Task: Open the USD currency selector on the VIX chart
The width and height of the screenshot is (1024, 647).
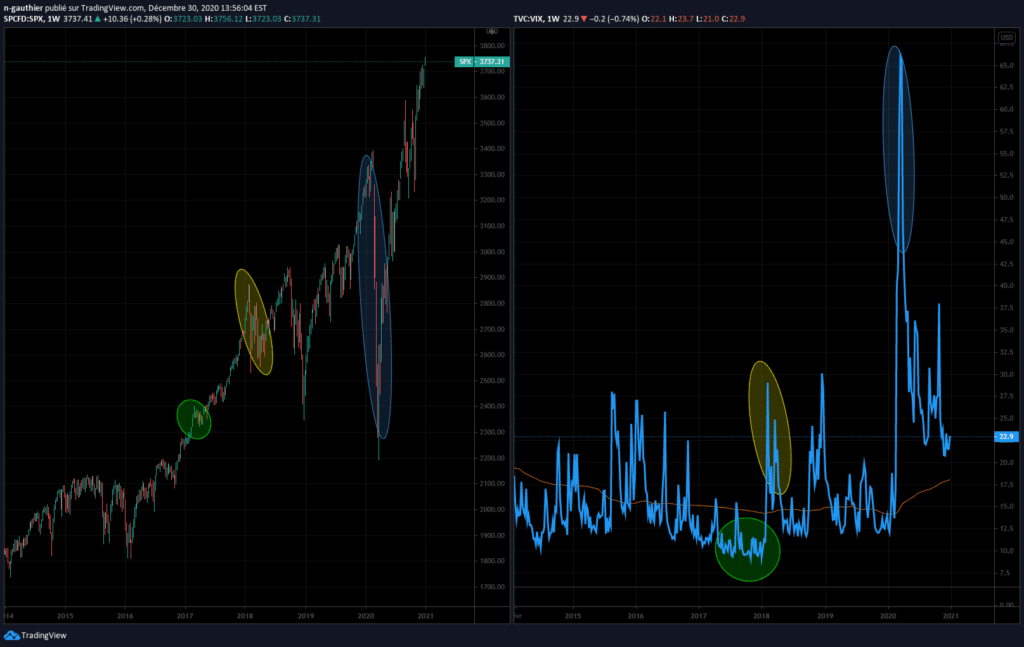Action: pyautogui.click(x=1006, y=38)
